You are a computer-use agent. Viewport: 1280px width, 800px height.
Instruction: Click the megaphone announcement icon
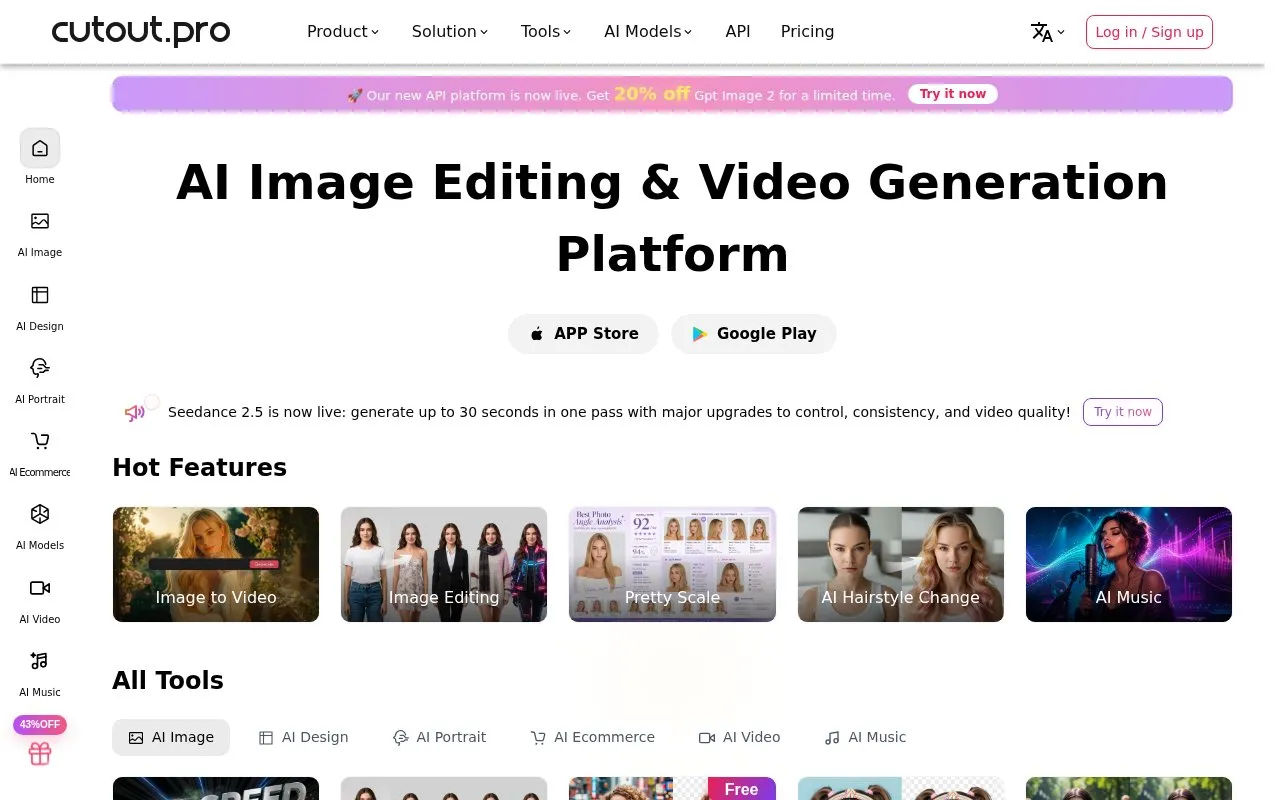(x=135, y=412)
